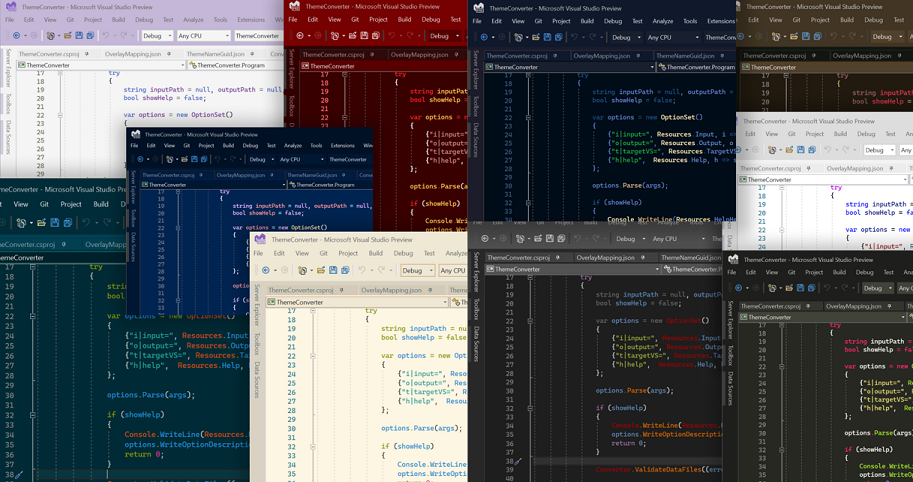Click Undo arrow in the light purple window
The height and width of the screenshot is (482, 913).
pyautogui.click(x=106, y=36)
